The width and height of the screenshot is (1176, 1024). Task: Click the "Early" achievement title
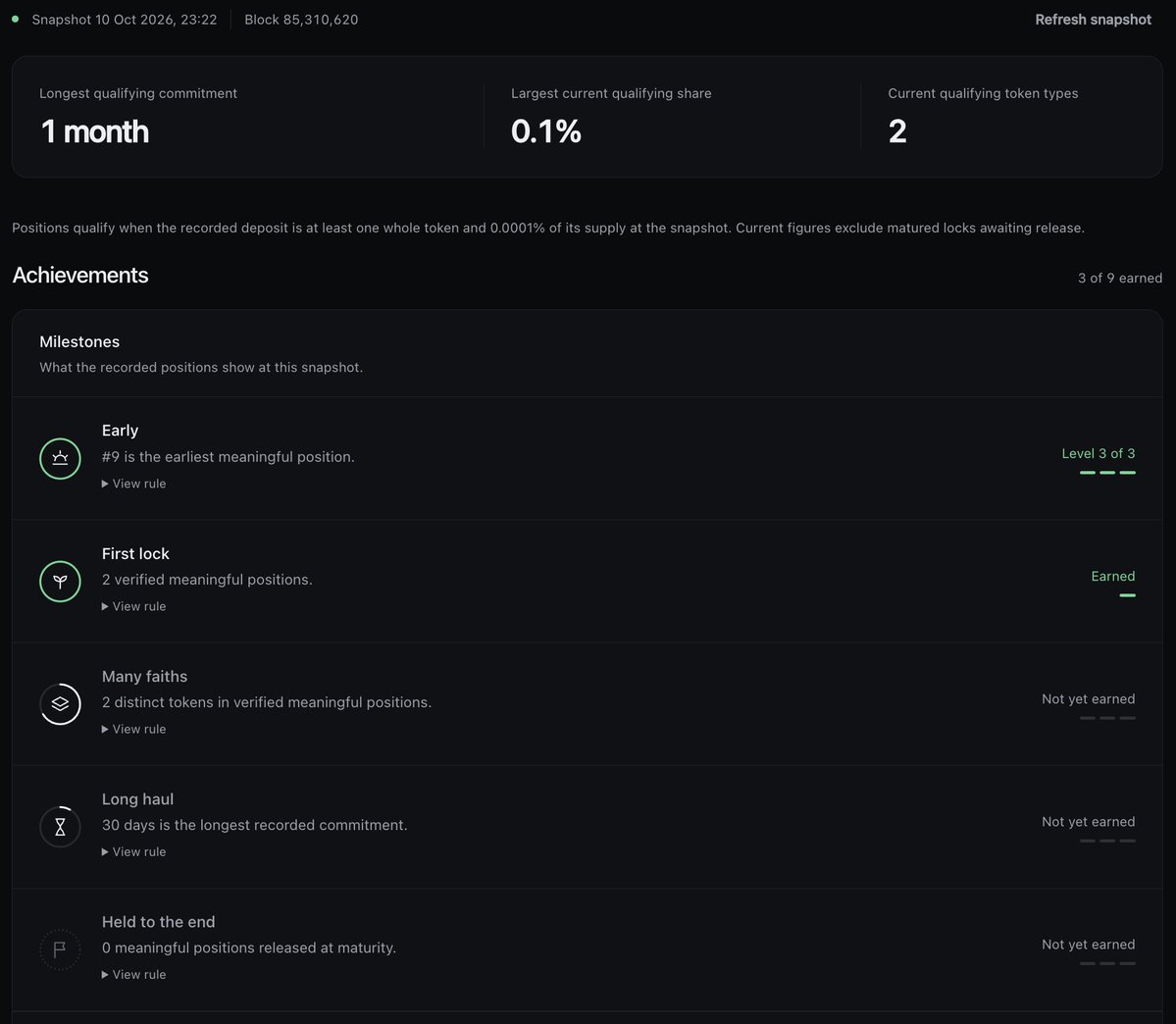click(x=120, y=431)
